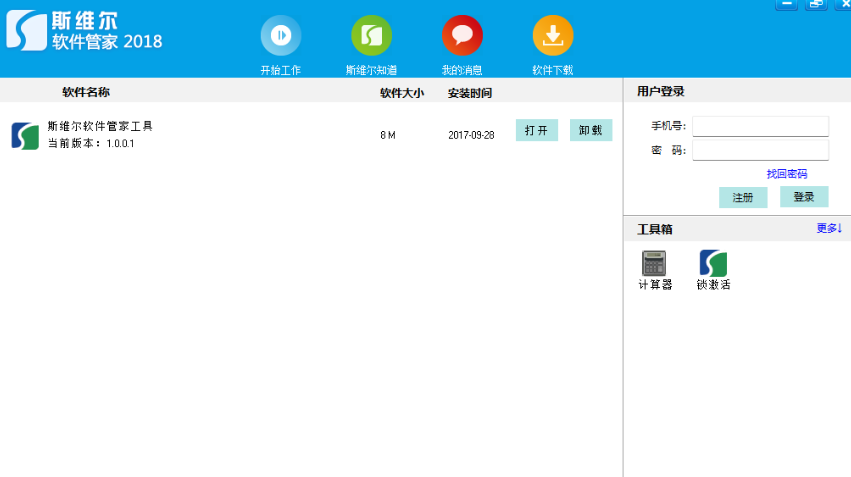Click the 登录 login button
851x477 pixels.
pyautogui.click(x=804, y=197)
